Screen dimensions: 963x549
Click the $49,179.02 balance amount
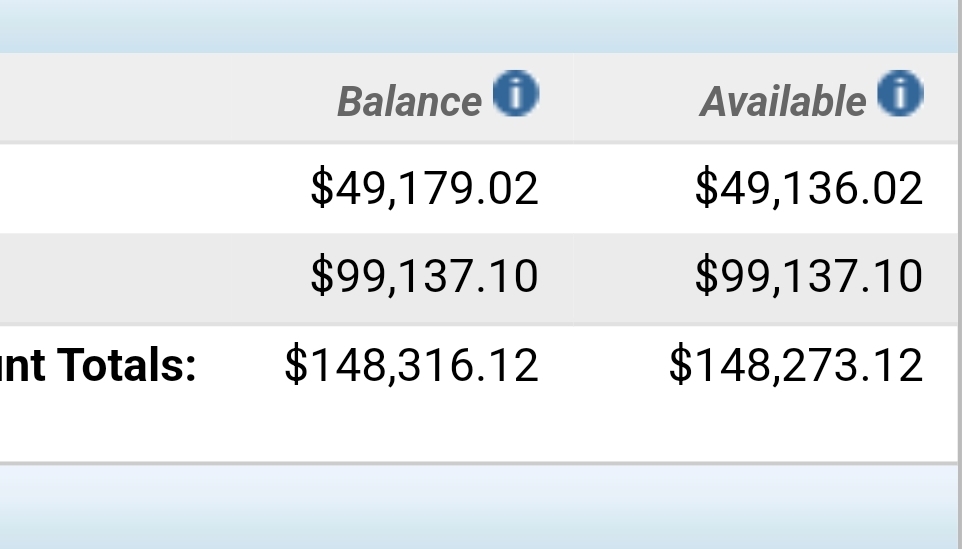tap(424, 188)
